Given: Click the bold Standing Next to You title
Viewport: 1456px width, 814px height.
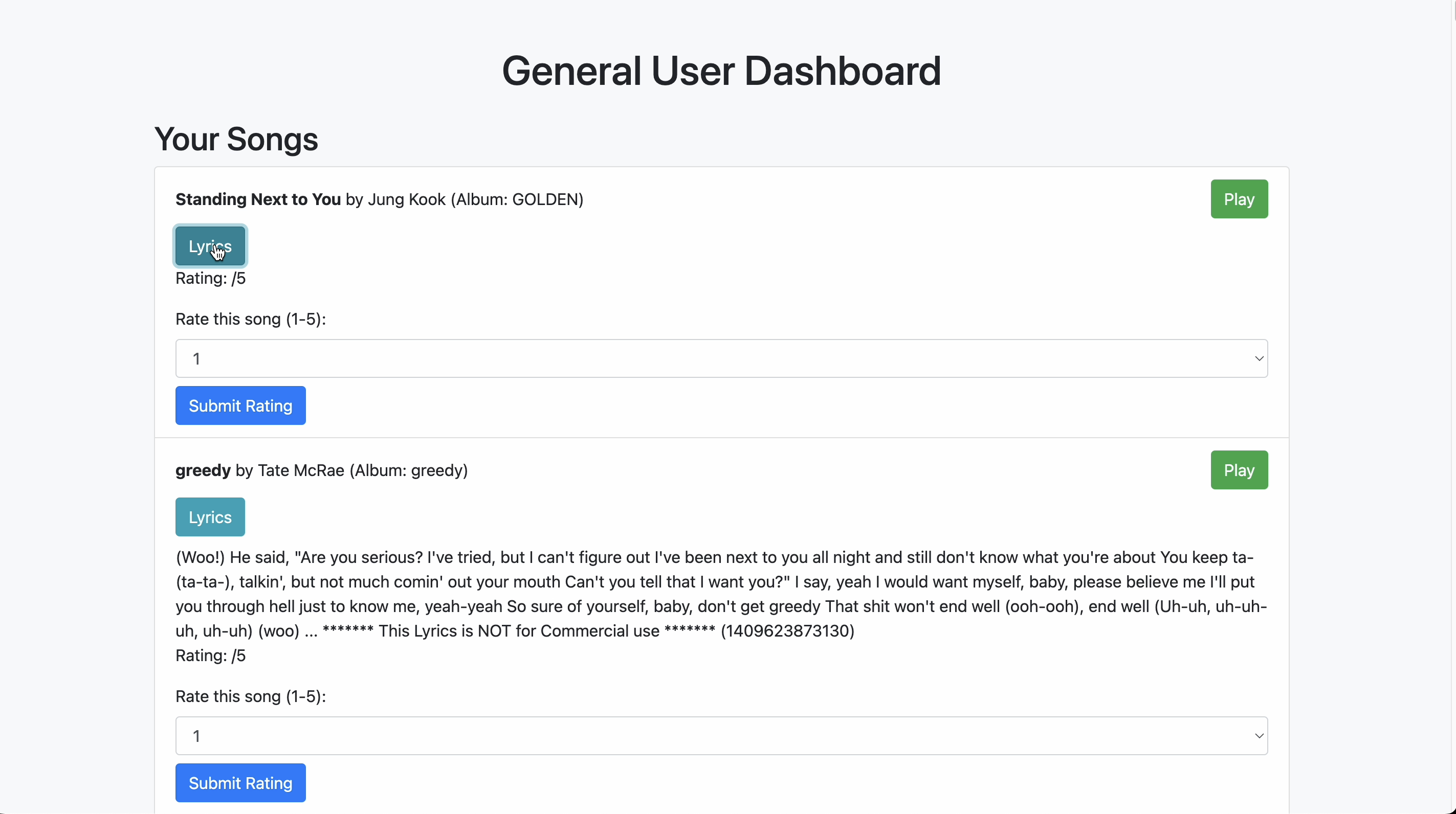Looking at the screenshot, I should click(x=258, y=199).
